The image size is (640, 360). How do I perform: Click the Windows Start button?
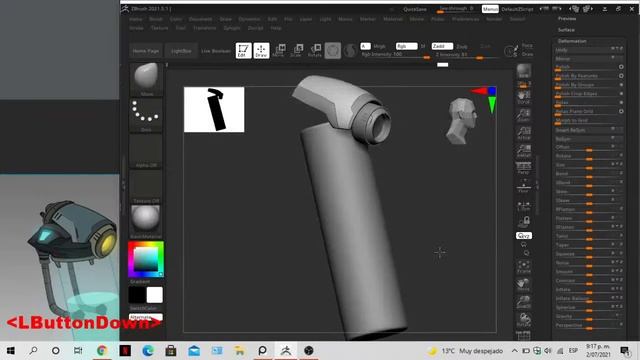11,350
